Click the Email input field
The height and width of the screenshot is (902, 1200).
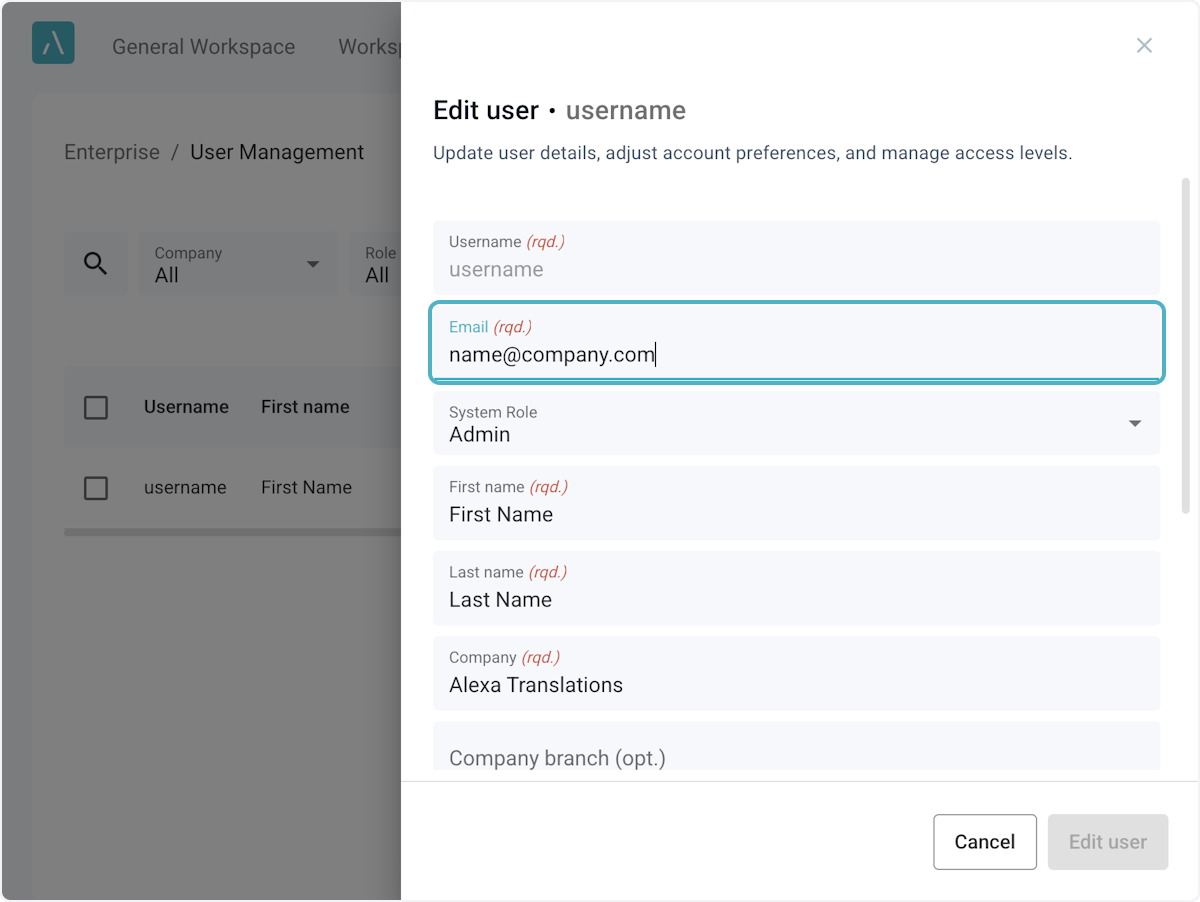[x=796, y=354]
